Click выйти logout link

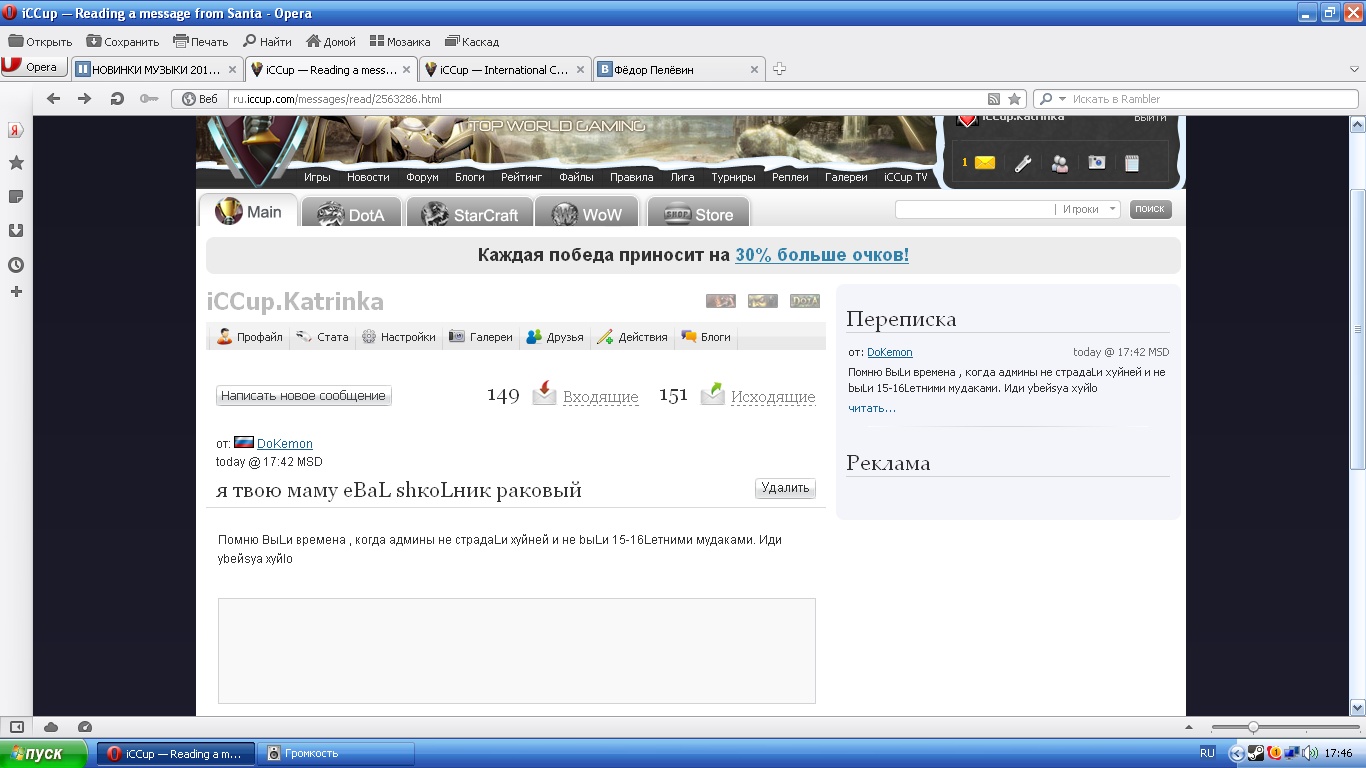point(1150,118)
